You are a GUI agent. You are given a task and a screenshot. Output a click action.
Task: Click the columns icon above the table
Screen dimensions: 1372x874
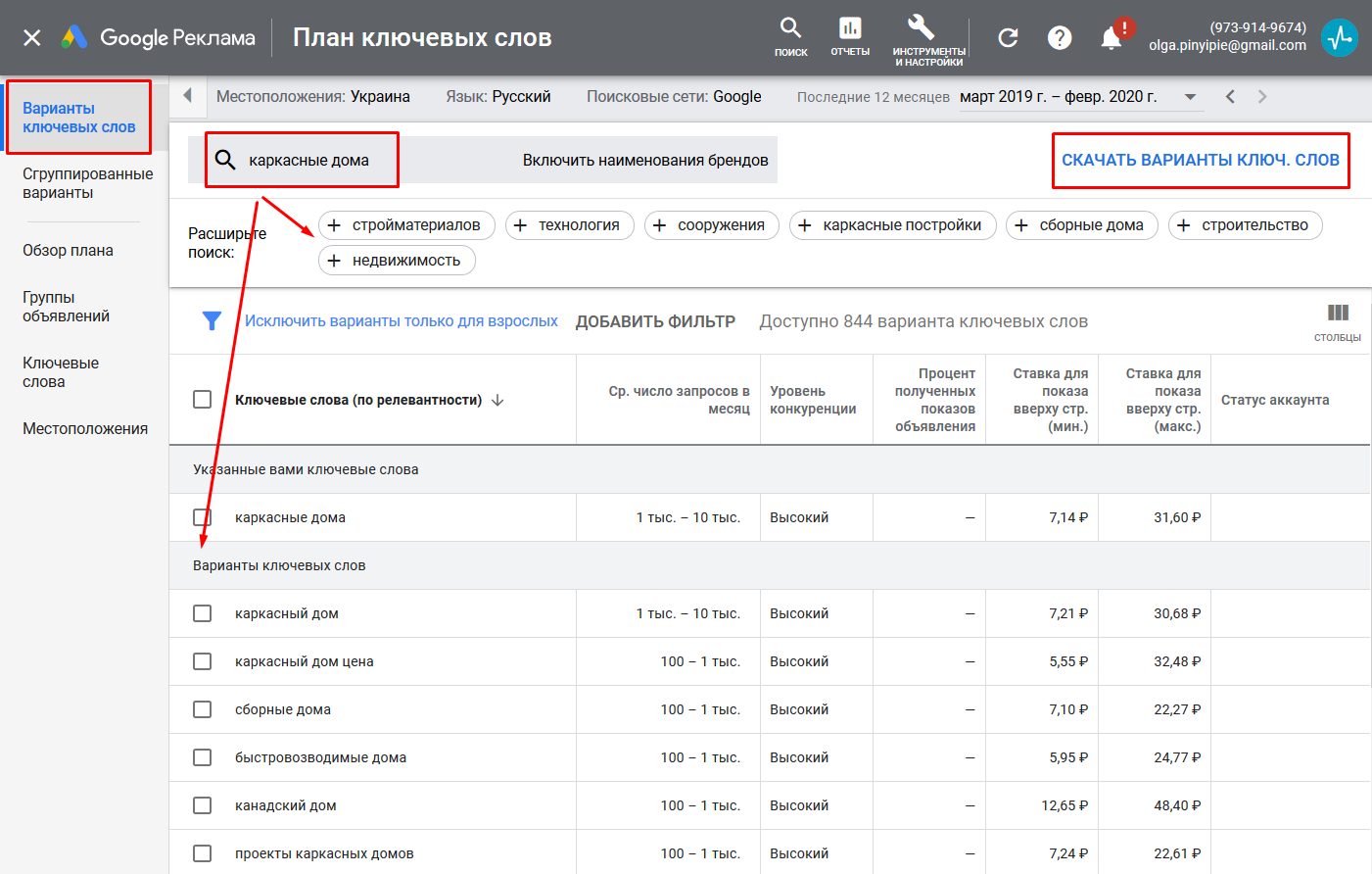1338,314
